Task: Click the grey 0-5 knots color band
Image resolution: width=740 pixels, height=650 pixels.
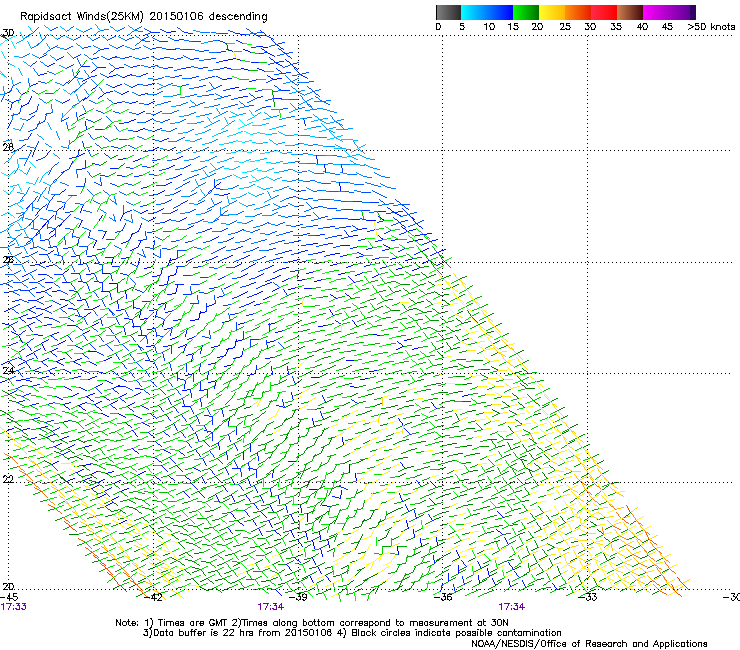Action: 448,12
